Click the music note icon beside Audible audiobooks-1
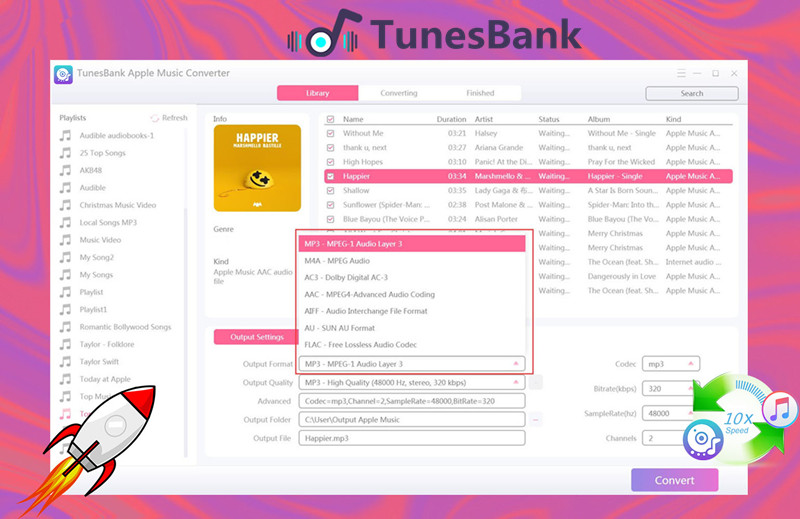The height and width of the screenshot is (519, 800). tap(65, 135)
